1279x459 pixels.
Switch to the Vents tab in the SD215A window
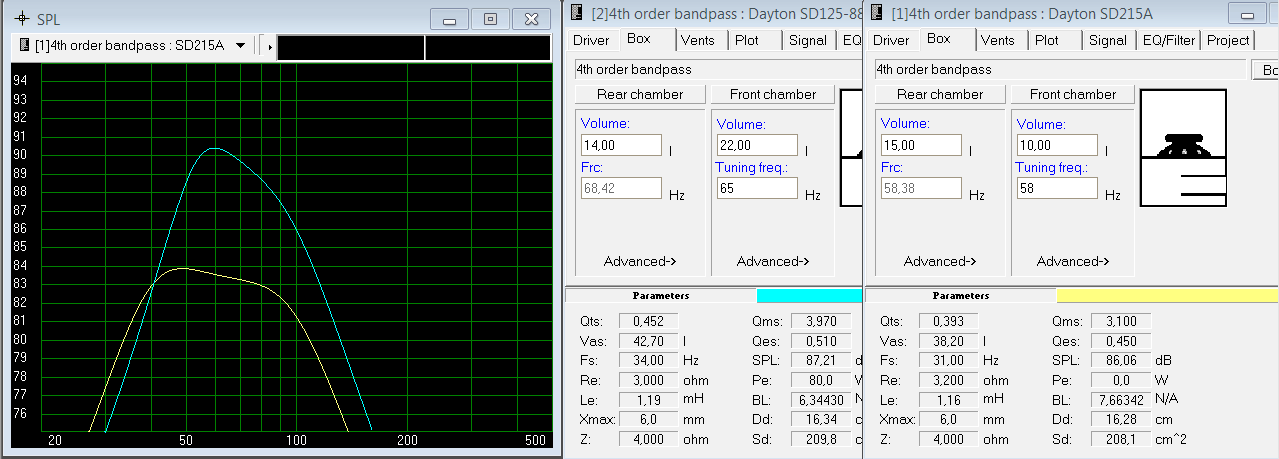point(997,40)
